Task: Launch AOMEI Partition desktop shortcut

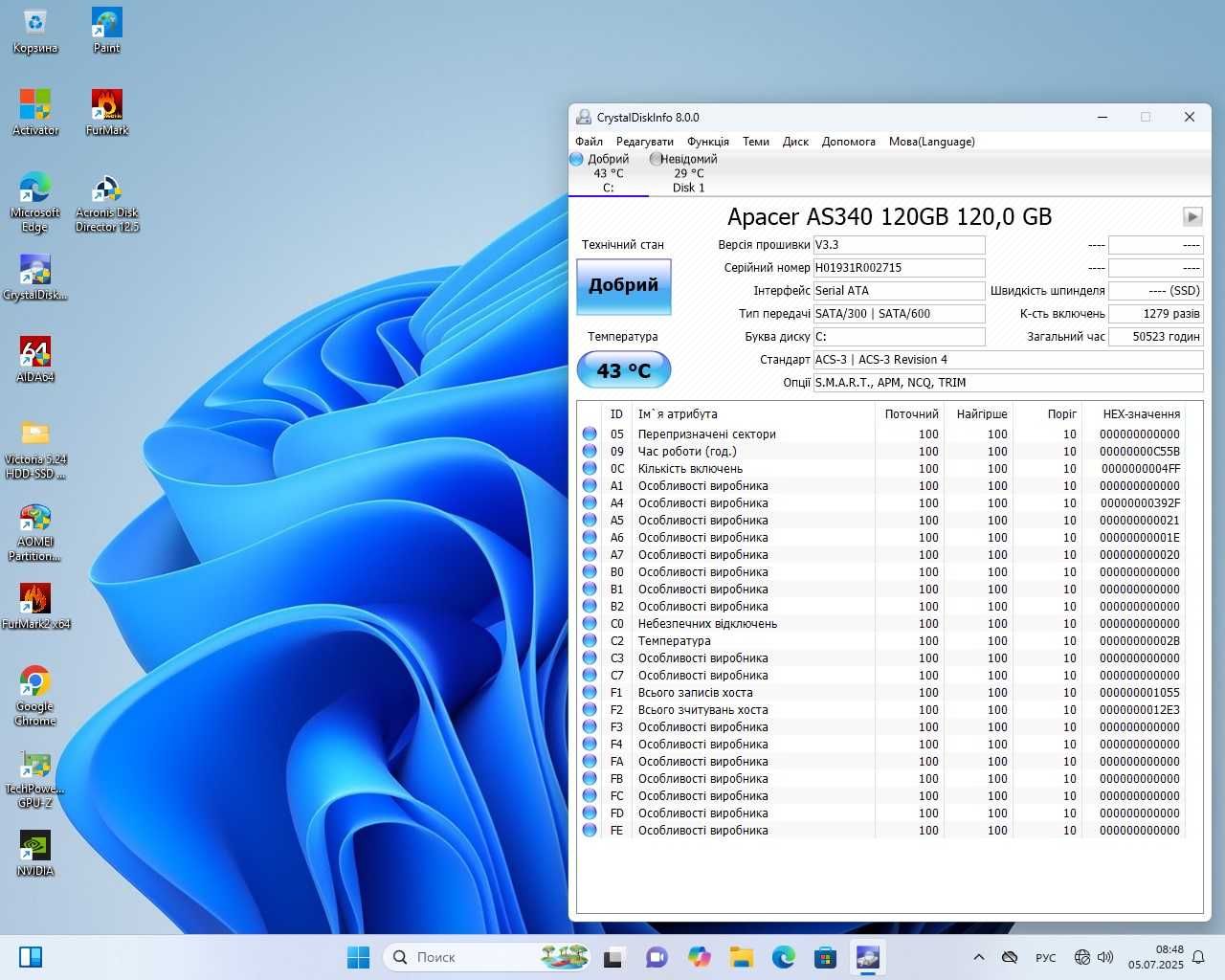Action: click(x=35, y=532)
